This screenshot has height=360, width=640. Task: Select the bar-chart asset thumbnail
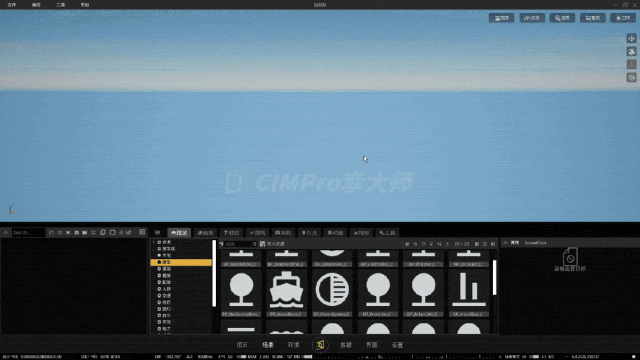click(469, 293)
